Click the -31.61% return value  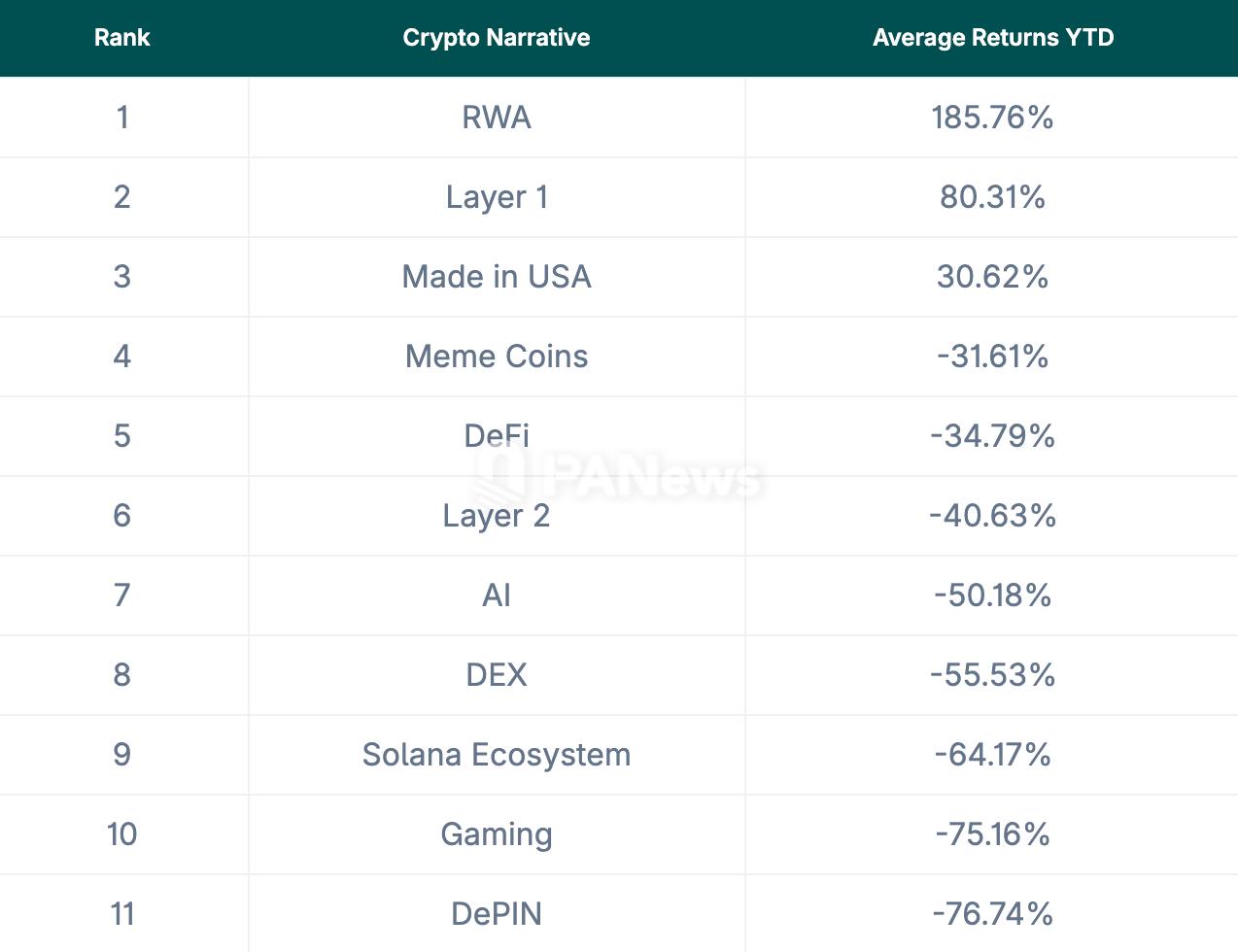992,357
